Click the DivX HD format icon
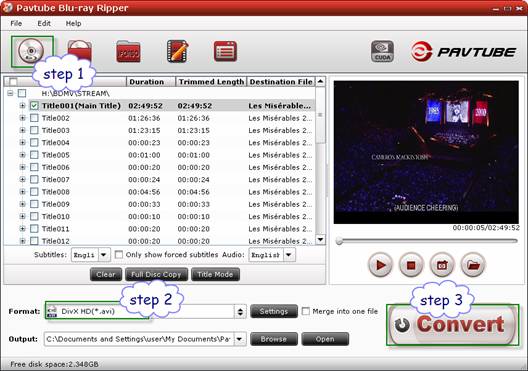528x371 pixels. coord(52,311)
